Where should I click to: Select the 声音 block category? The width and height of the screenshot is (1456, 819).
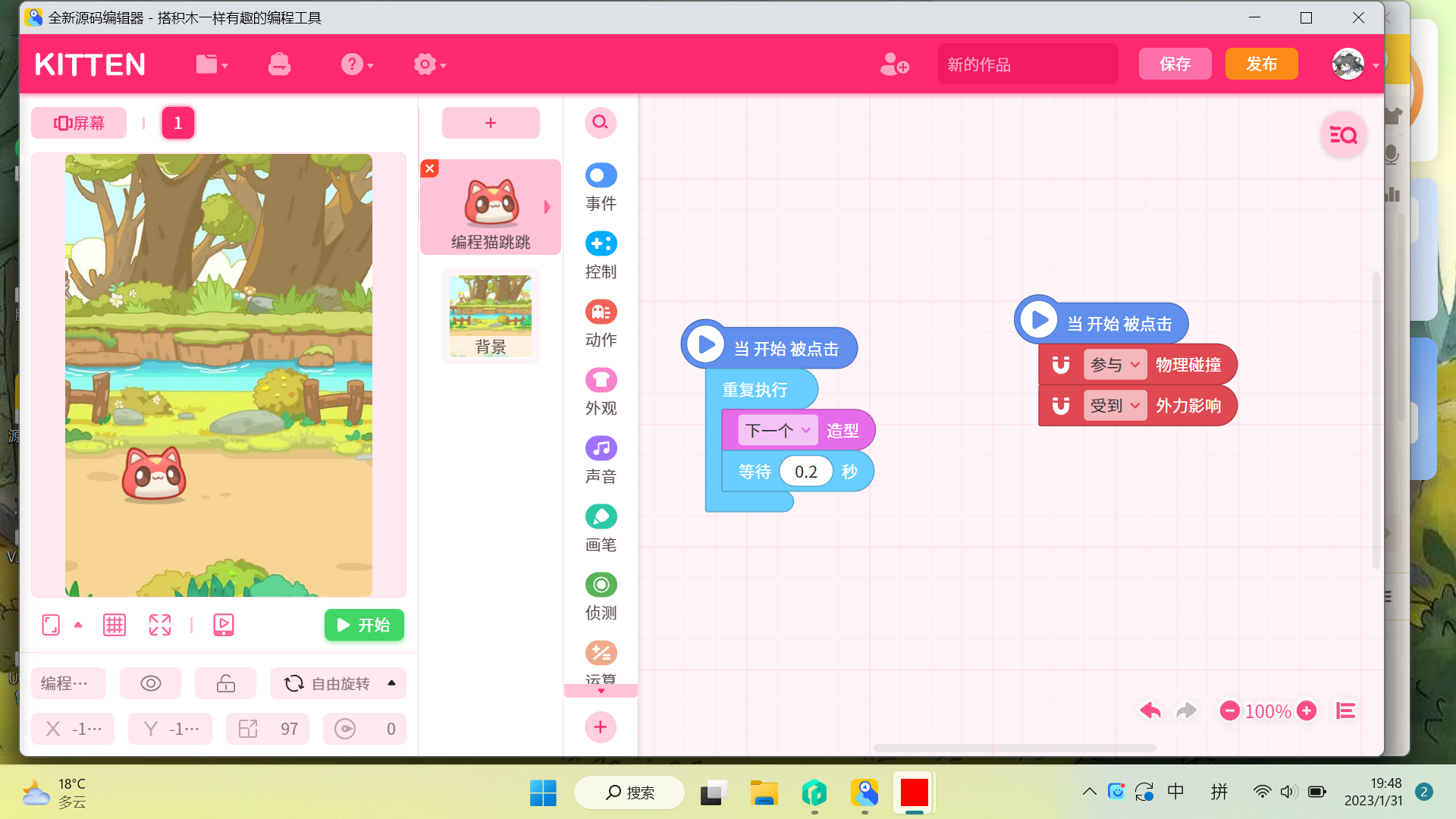point(601,460)
